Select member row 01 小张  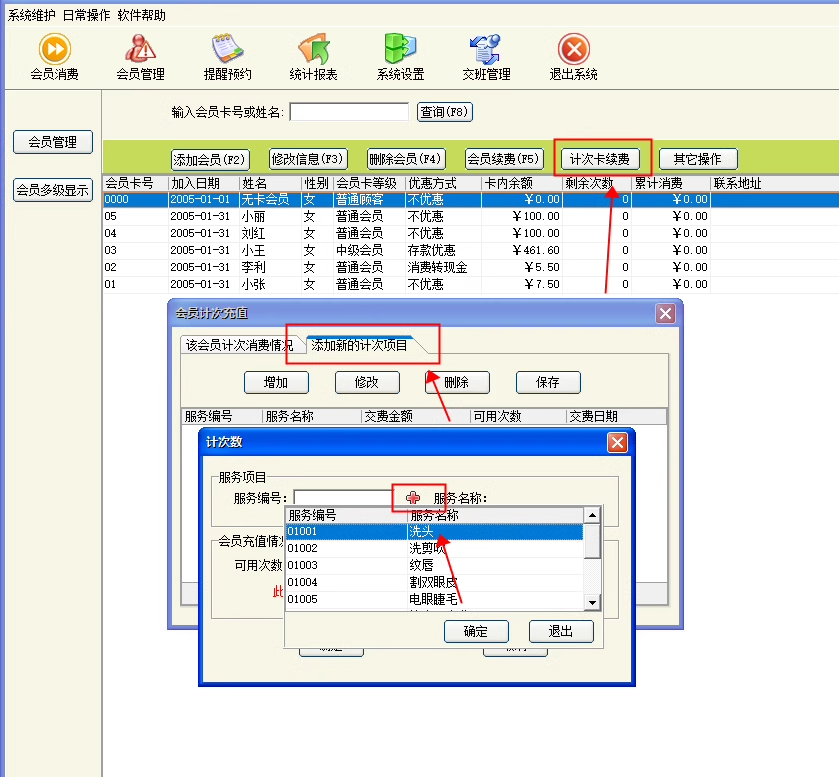pyautogui.click(x=471, y=284)
